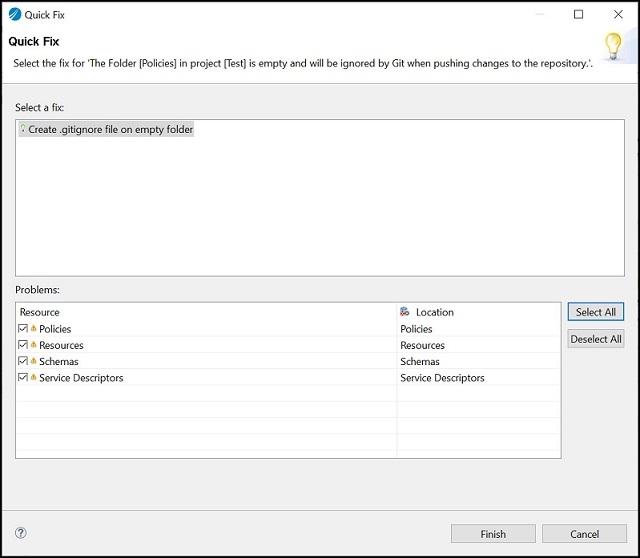The width and height of the screenshot is (640, 558).
Task: Click the app icon in title bar
Action: 14,15
